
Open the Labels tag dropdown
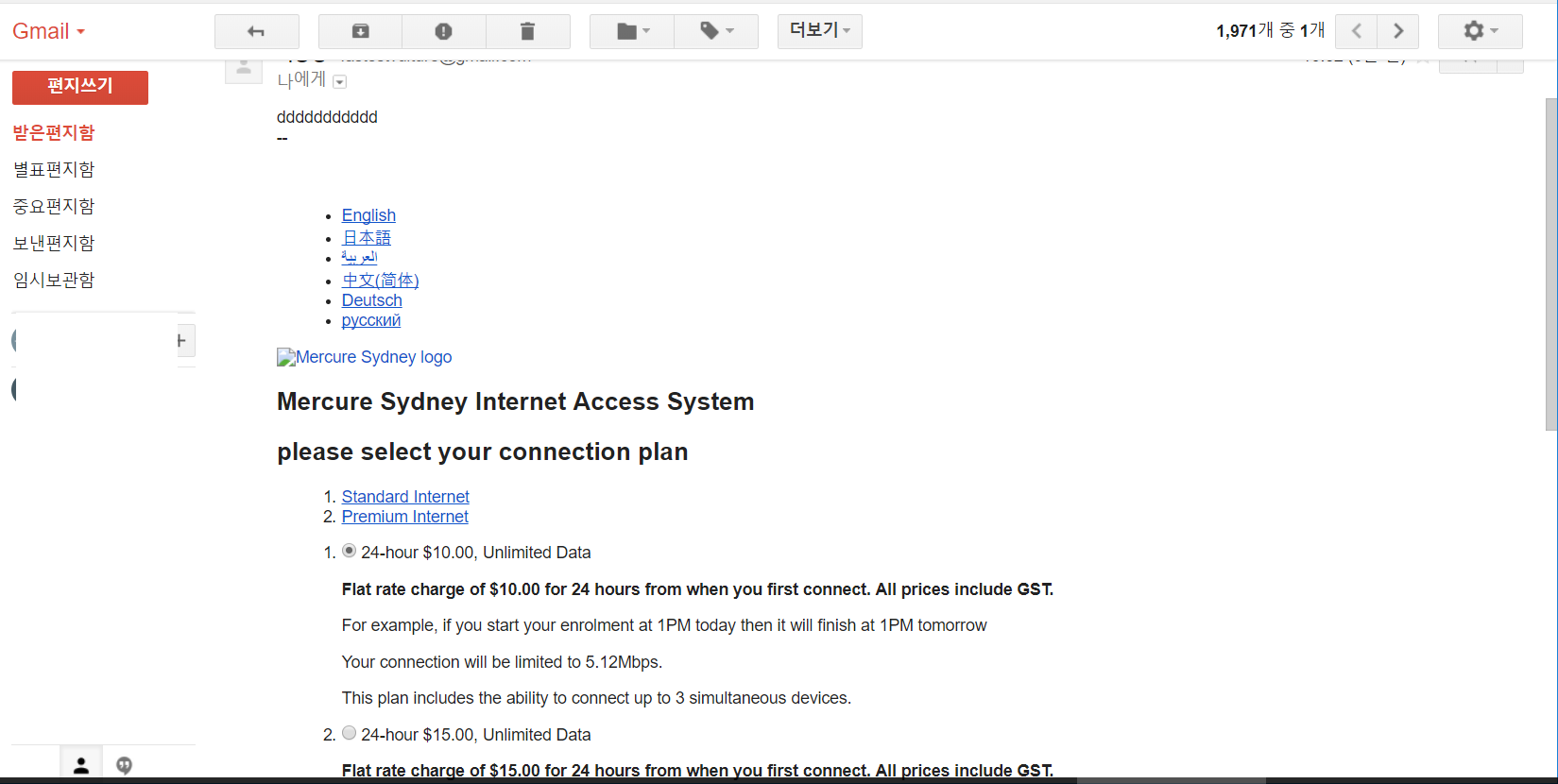716,31
